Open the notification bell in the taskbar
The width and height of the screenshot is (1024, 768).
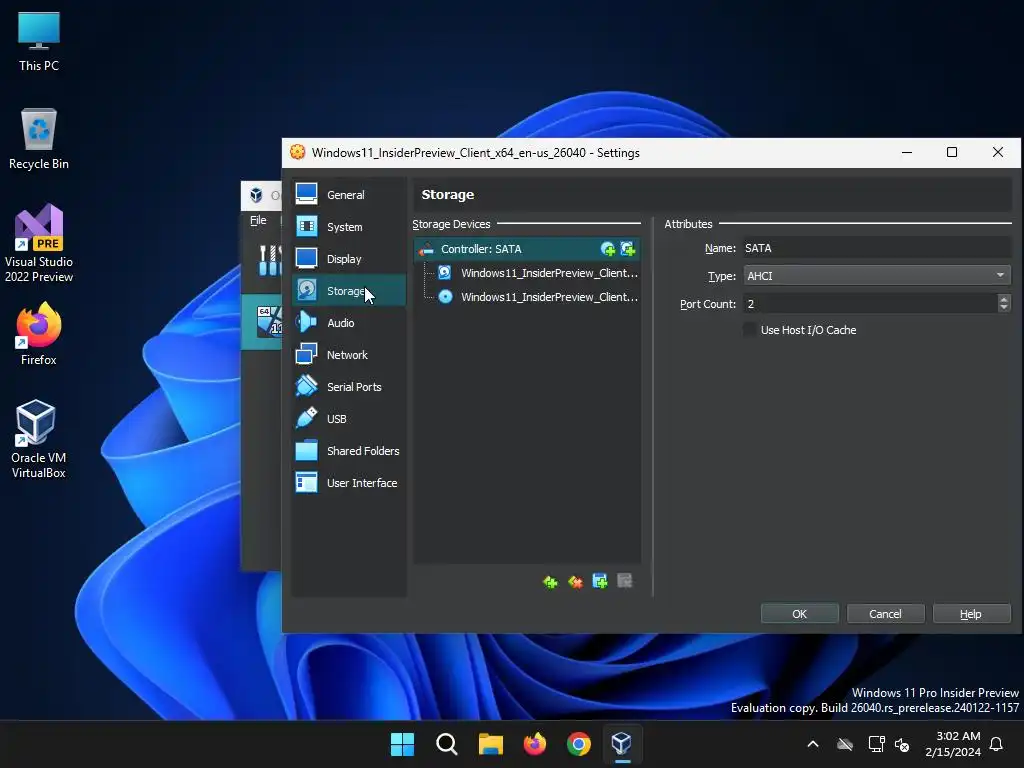[x=997, y=744]
